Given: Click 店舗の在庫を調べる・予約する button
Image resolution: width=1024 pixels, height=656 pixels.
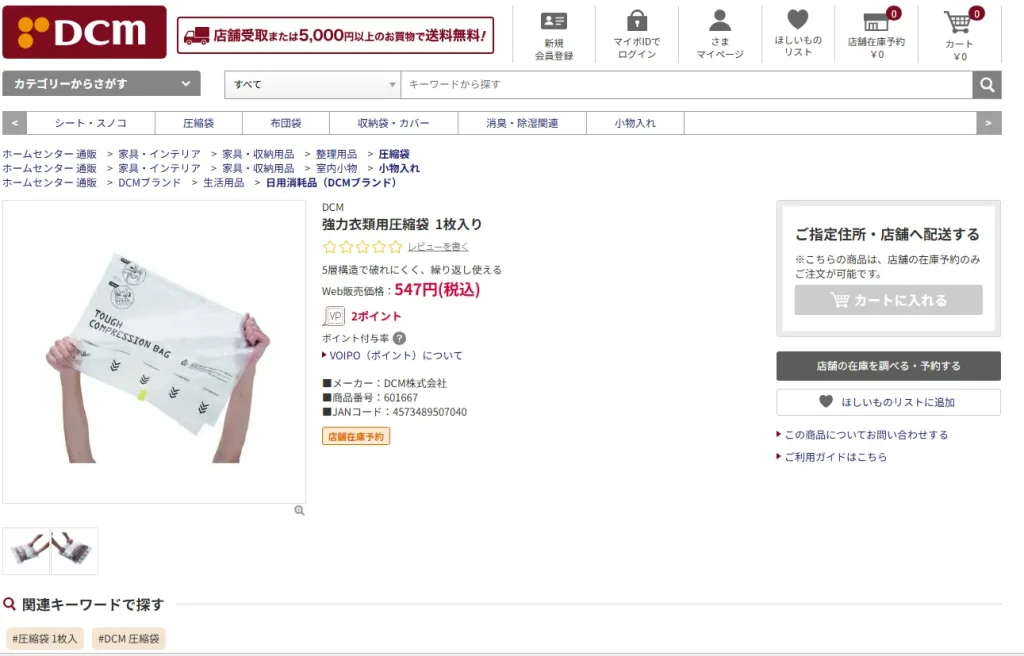Looking at the screenshot, I should [888, 366].
